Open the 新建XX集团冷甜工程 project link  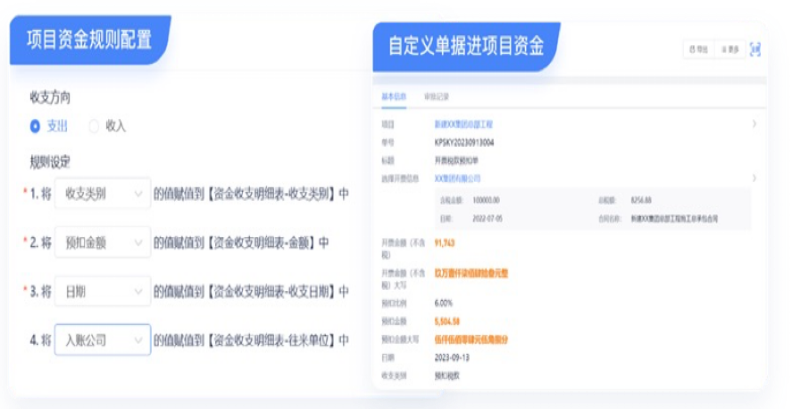click(x=464, y=125)
